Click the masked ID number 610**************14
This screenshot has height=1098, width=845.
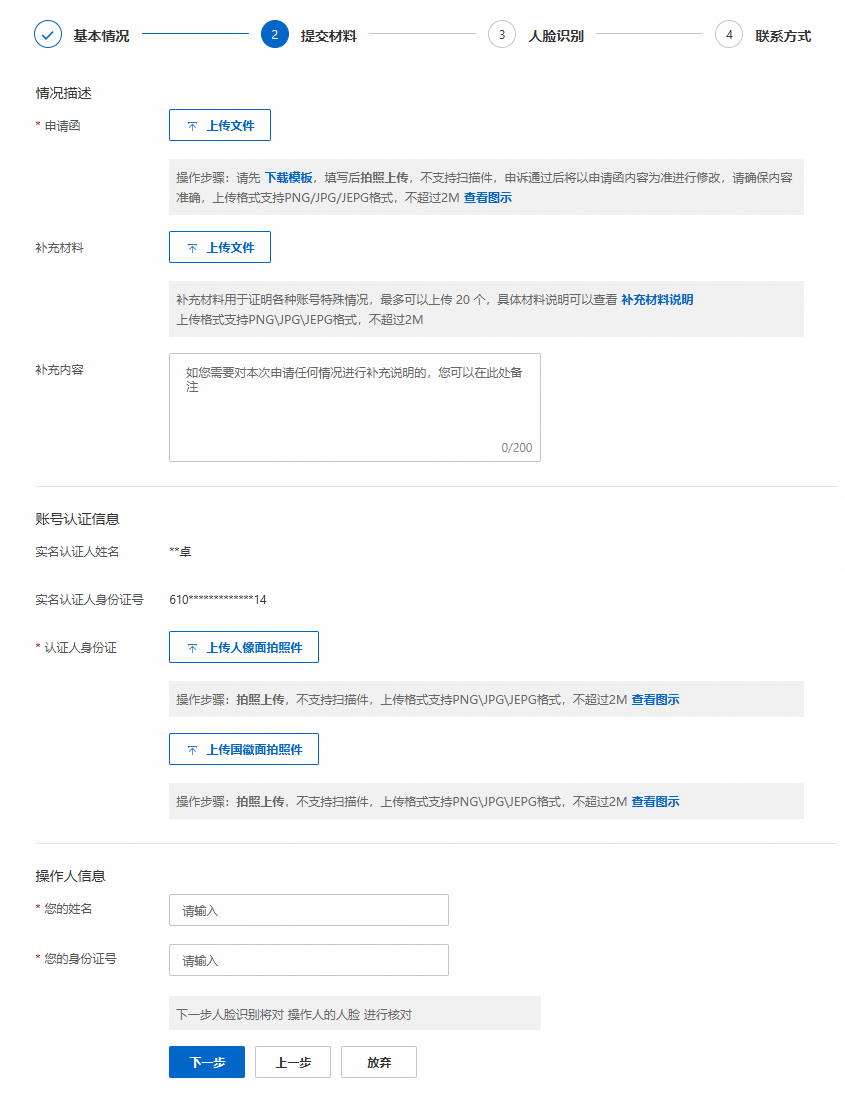pyautogui.click(x=218, y=599)
